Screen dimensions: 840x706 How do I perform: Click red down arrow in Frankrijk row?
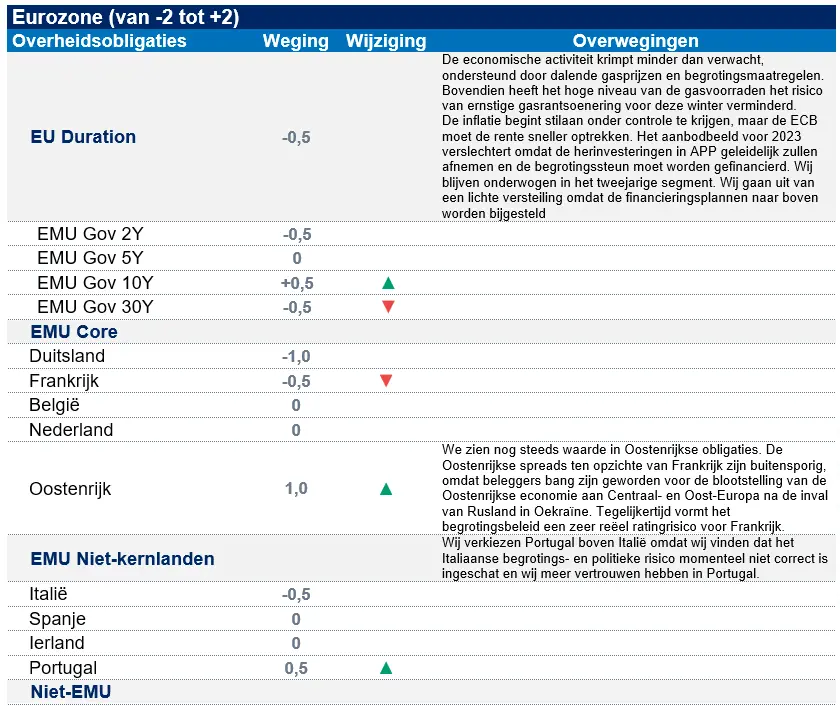386,381
